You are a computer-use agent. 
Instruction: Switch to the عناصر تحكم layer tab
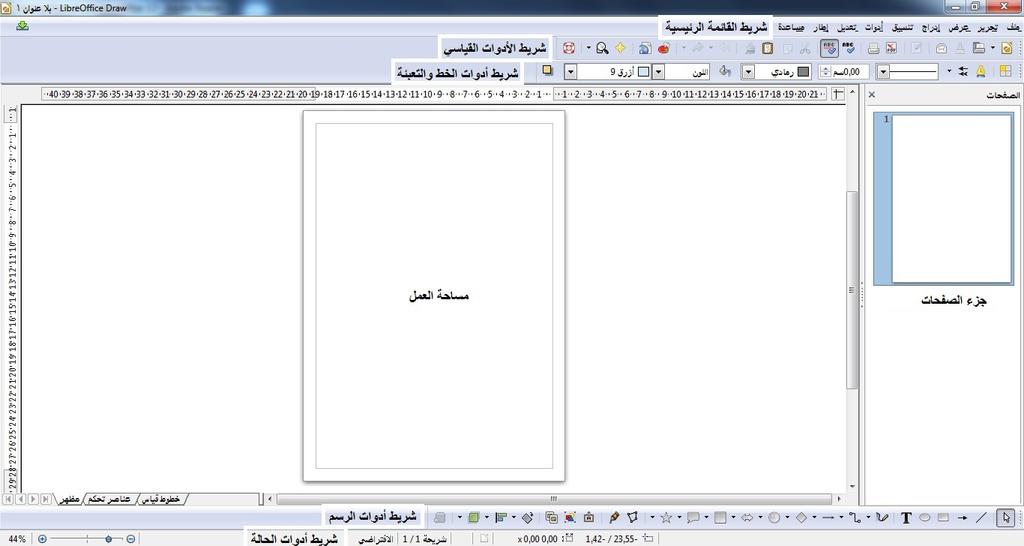click(109, 499)
